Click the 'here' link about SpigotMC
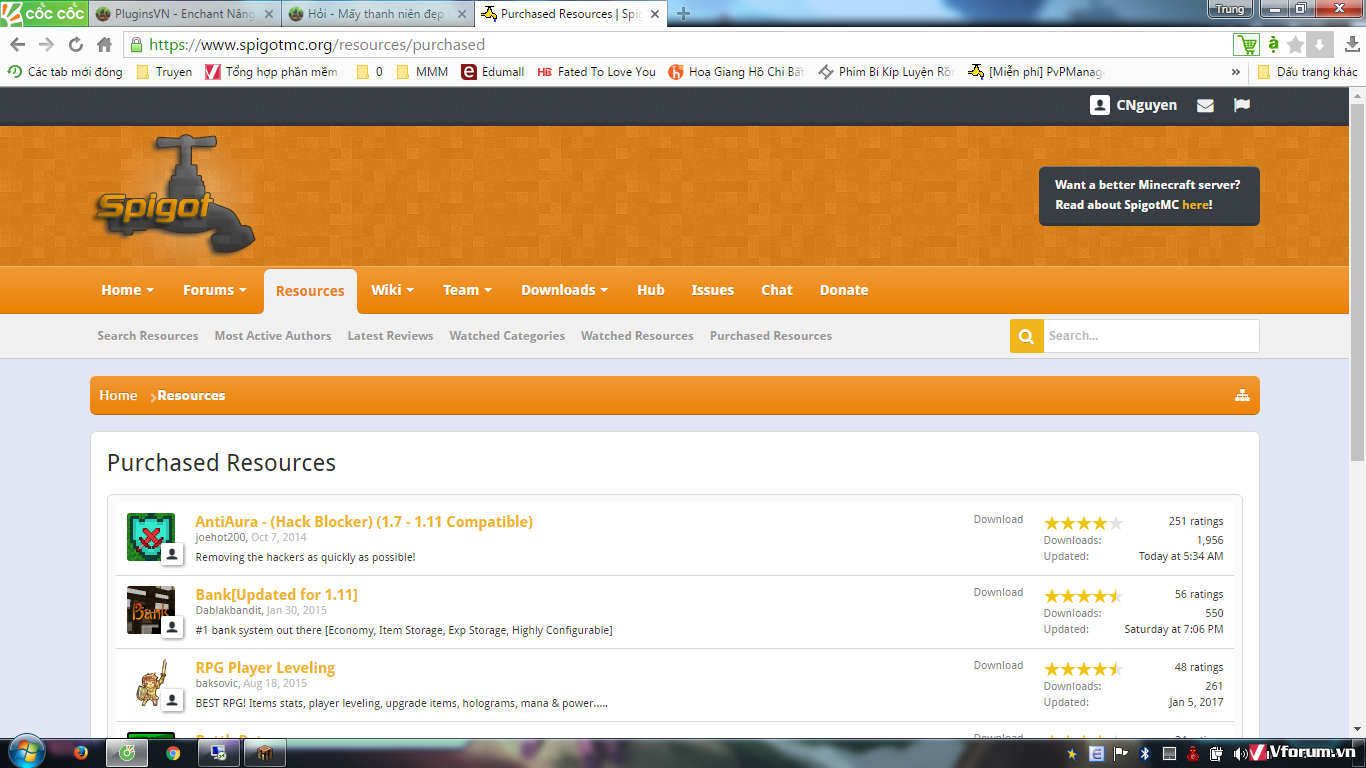This screenshot has height=768, width=1366. pos(1195,205)
